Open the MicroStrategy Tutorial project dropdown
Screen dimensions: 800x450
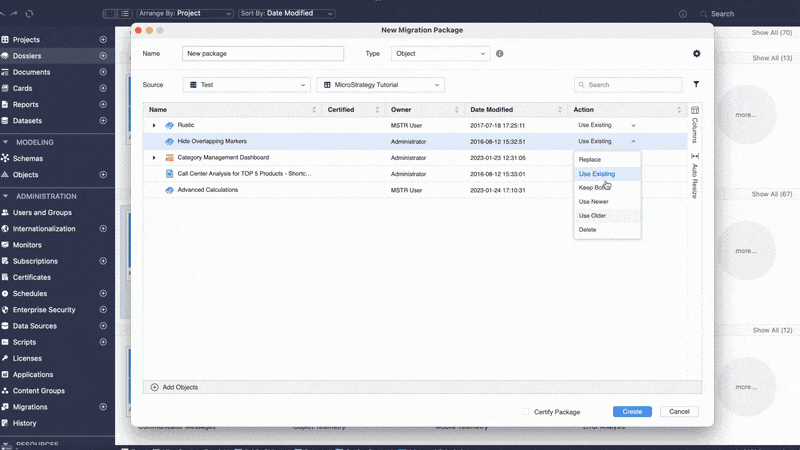380,85
